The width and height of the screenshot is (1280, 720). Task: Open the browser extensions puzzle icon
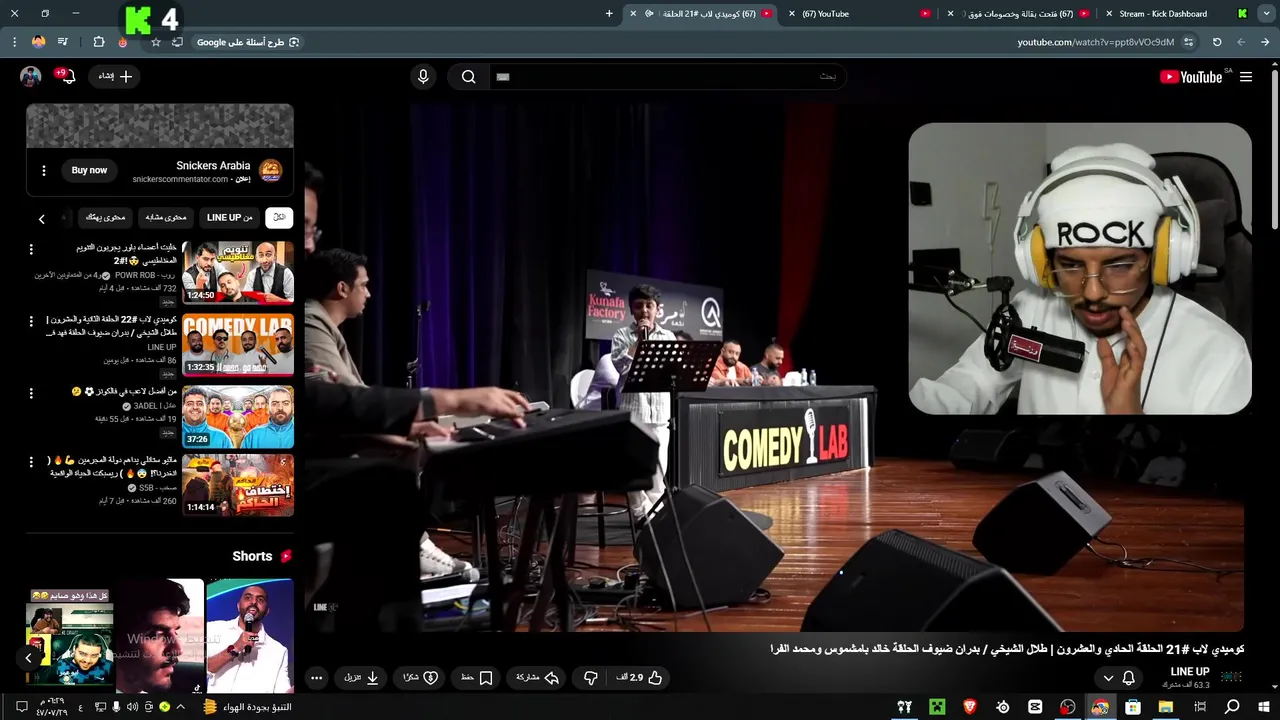pos(99,42)
